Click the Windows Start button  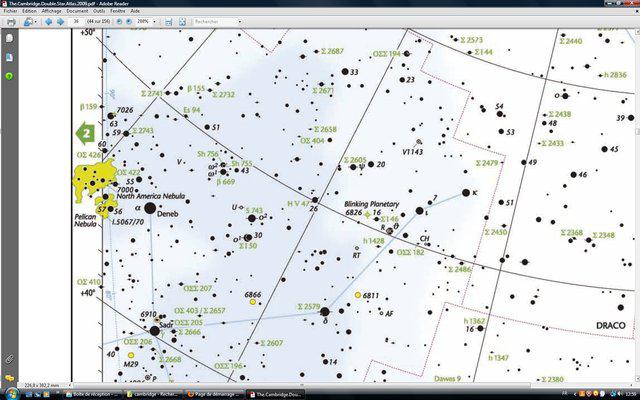11,394
